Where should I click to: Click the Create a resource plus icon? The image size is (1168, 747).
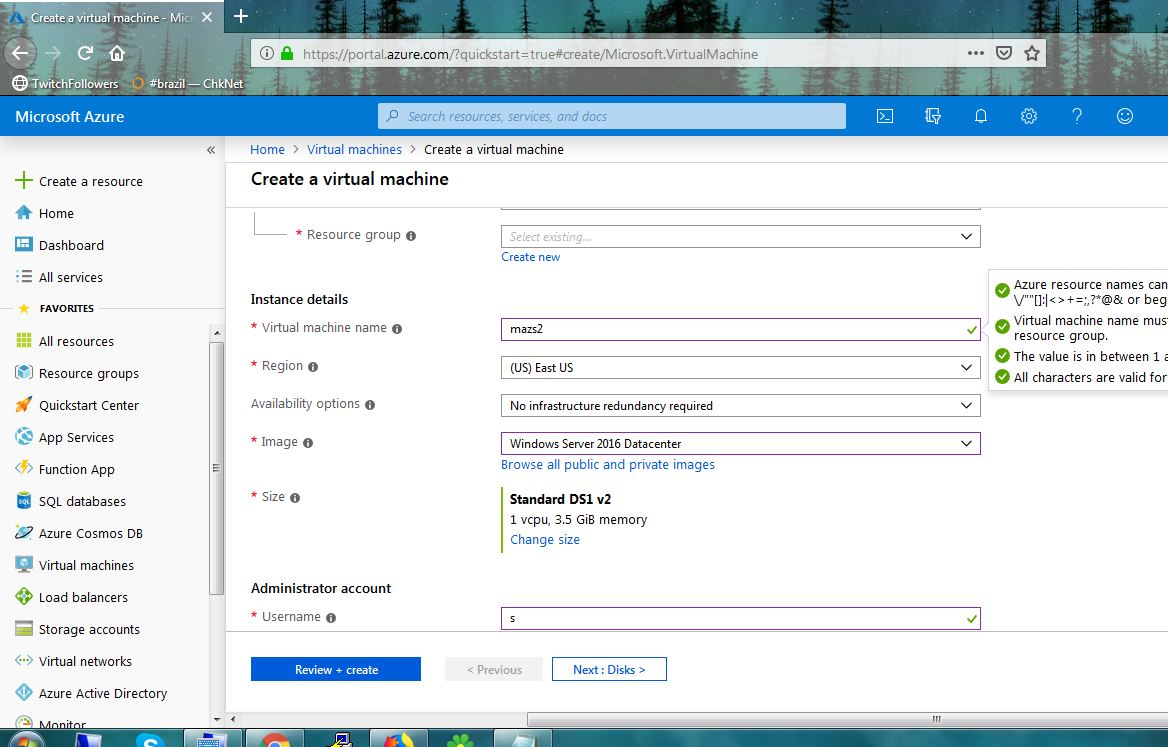pyautogui.click(x=24, y=180)
